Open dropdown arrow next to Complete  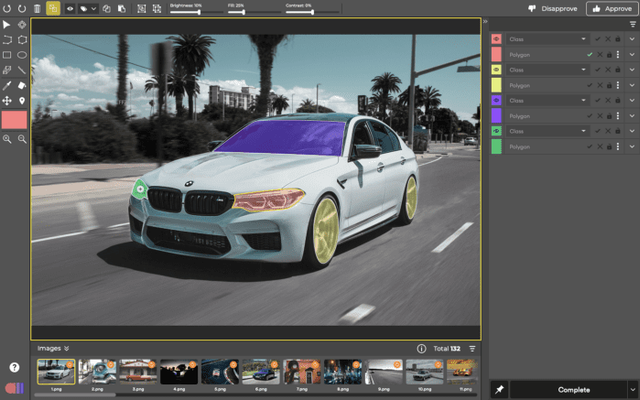pos(633,390)
